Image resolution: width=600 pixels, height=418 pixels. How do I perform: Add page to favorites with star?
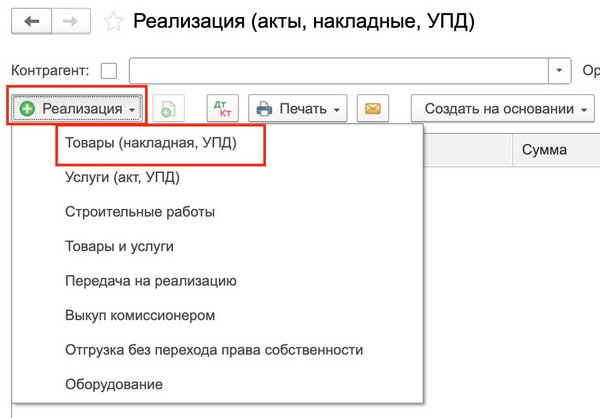[115, 21]
